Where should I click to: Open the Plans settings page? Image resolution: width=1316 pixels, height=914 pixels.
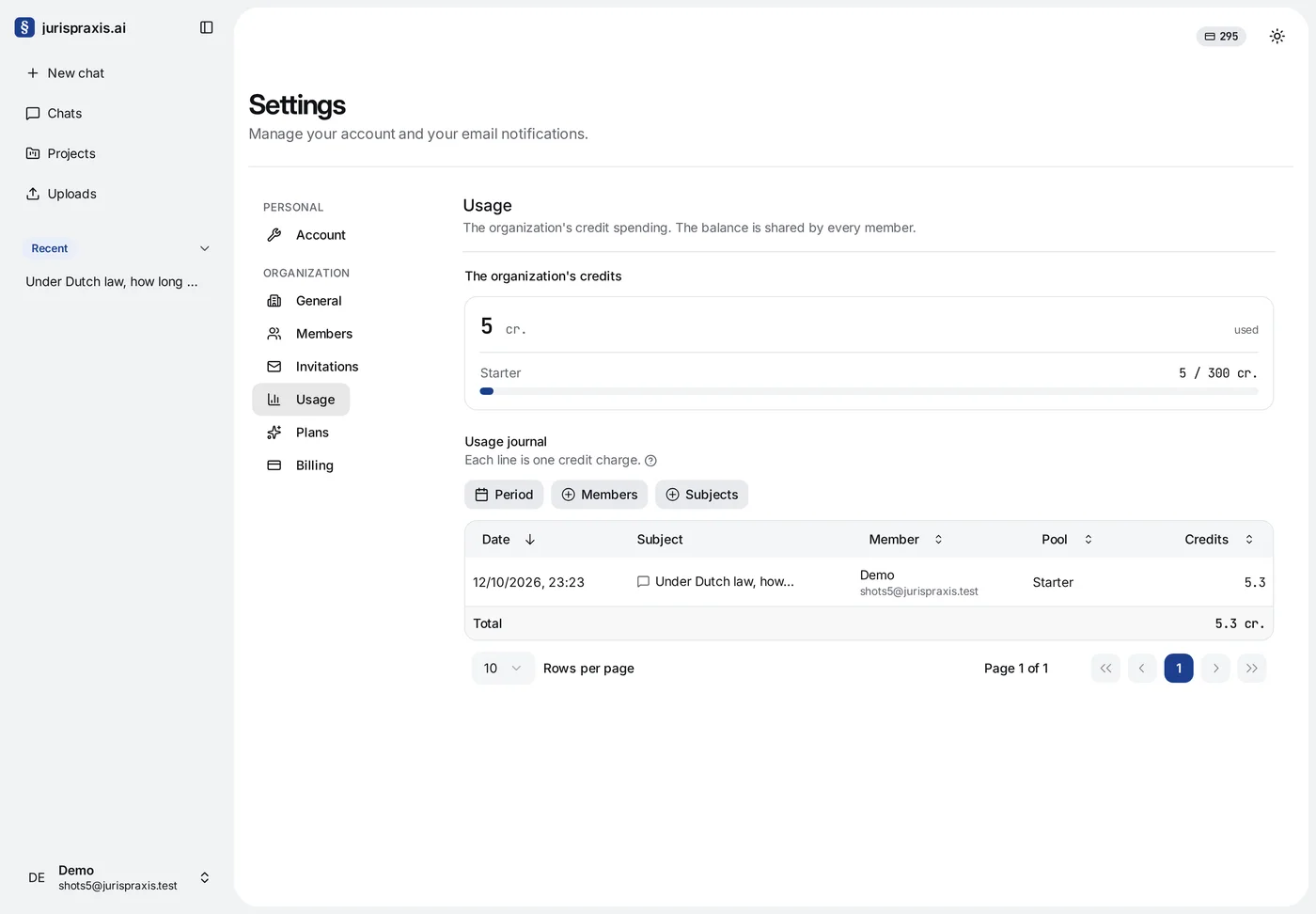click(299, 433)
